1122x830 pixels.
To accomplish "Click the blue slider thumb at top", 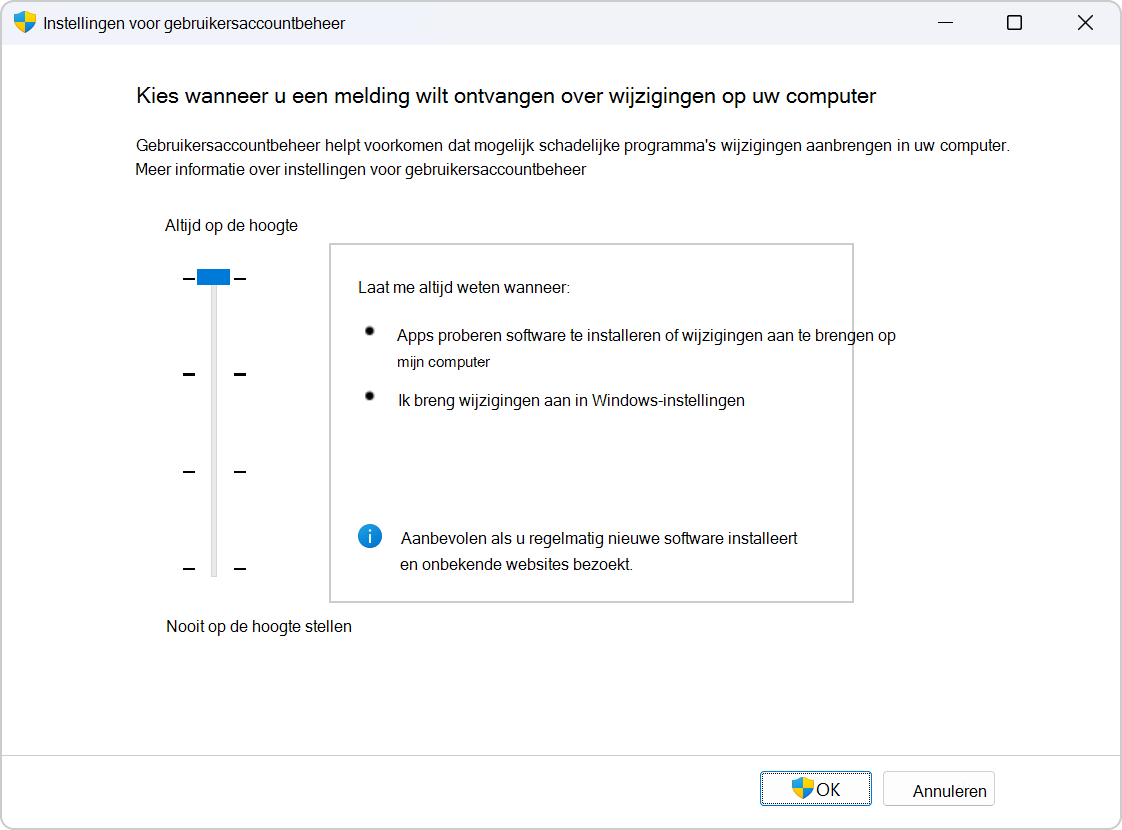I will pos(213,278).
